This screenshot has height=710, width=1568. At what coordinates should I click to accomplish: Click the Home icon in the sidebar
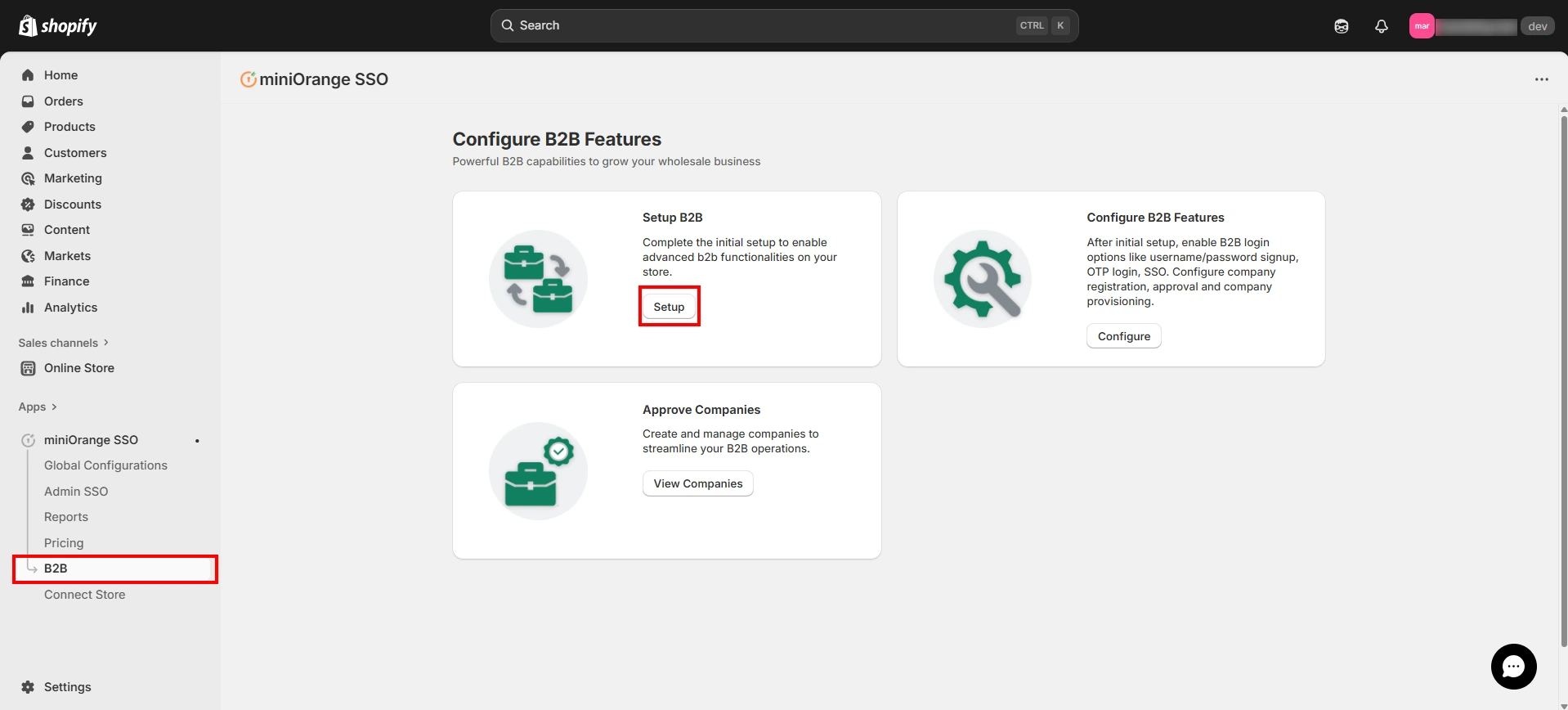tap(28, 75)
